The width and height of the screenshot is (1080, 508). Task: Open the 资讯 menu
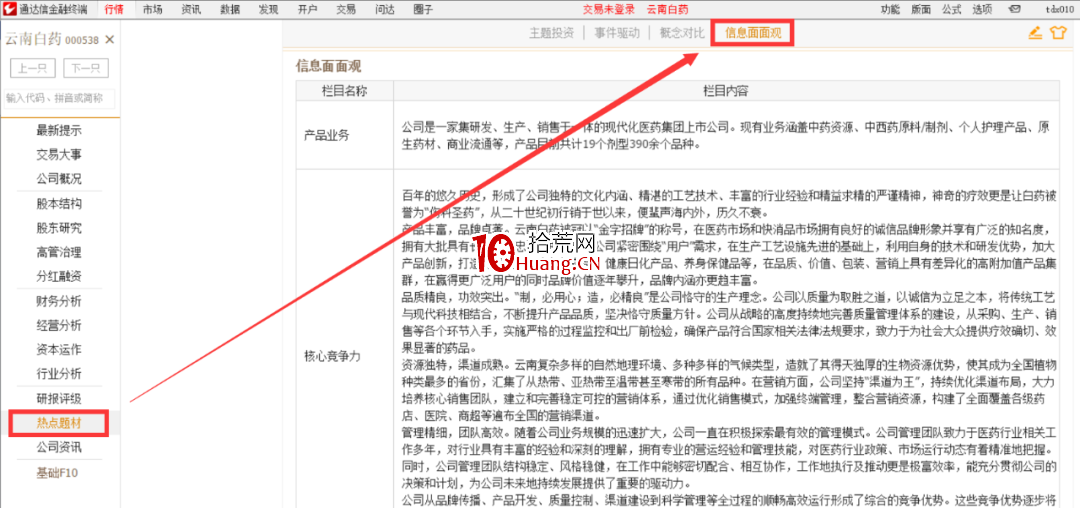[x=192, y=10]
